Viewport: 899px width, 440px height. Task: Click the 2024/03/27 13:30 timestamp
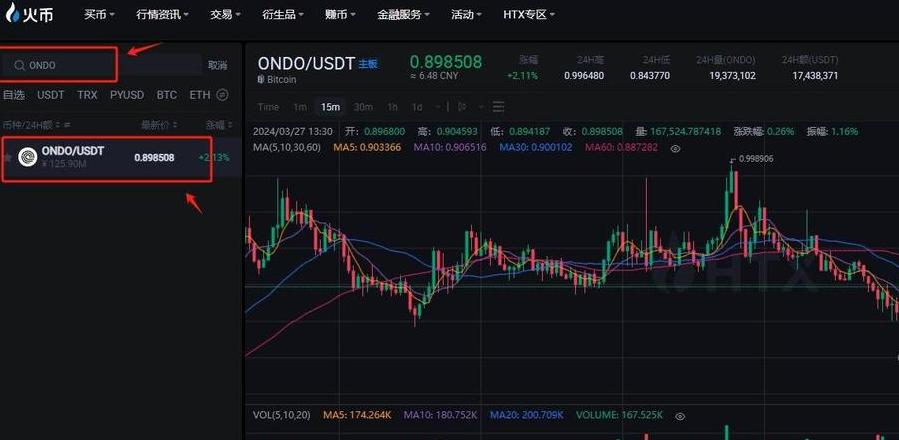tap(292, 131)
